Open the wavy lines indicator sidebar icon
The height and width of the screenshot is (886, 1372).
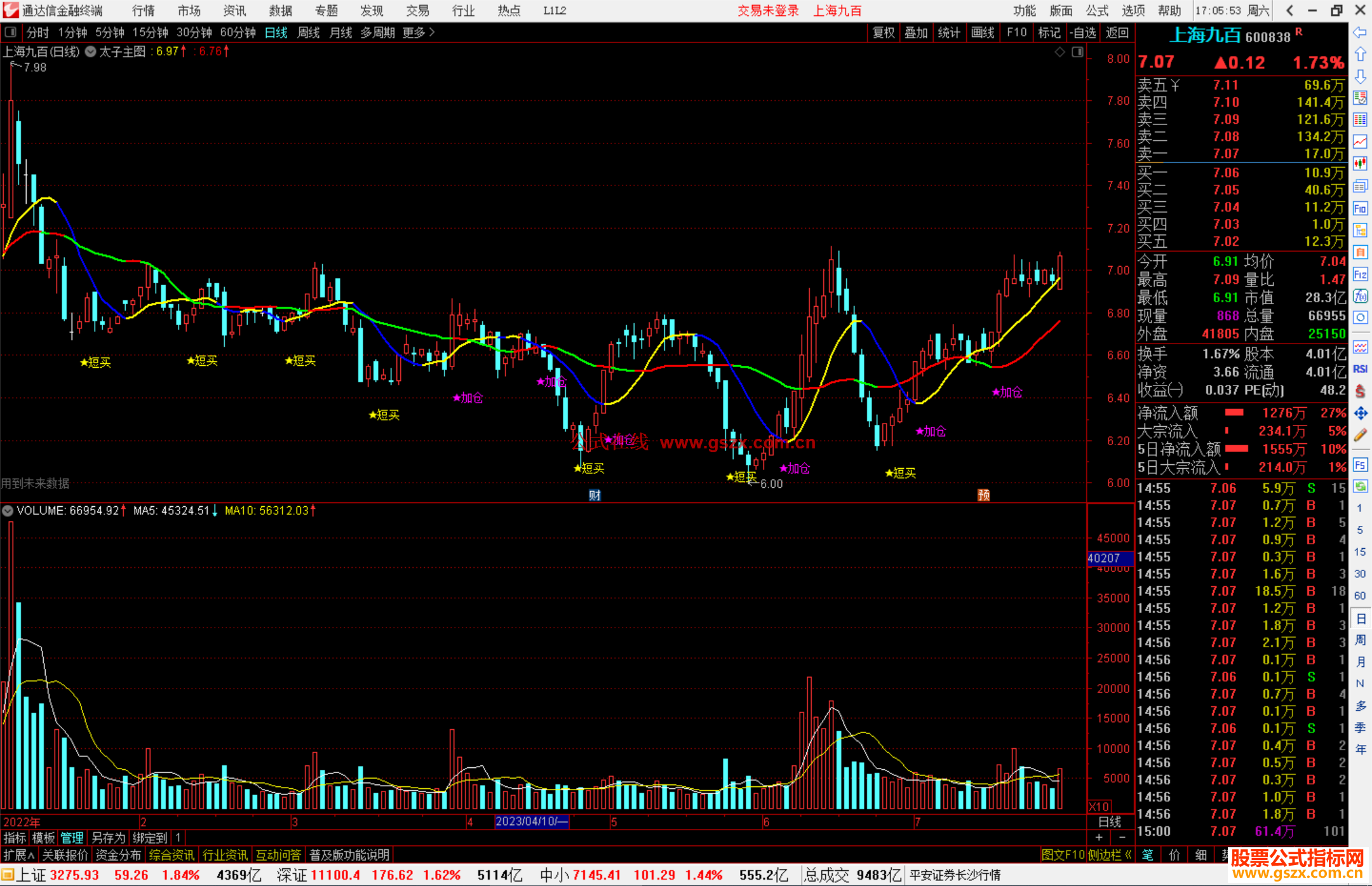pos(1360,347)
